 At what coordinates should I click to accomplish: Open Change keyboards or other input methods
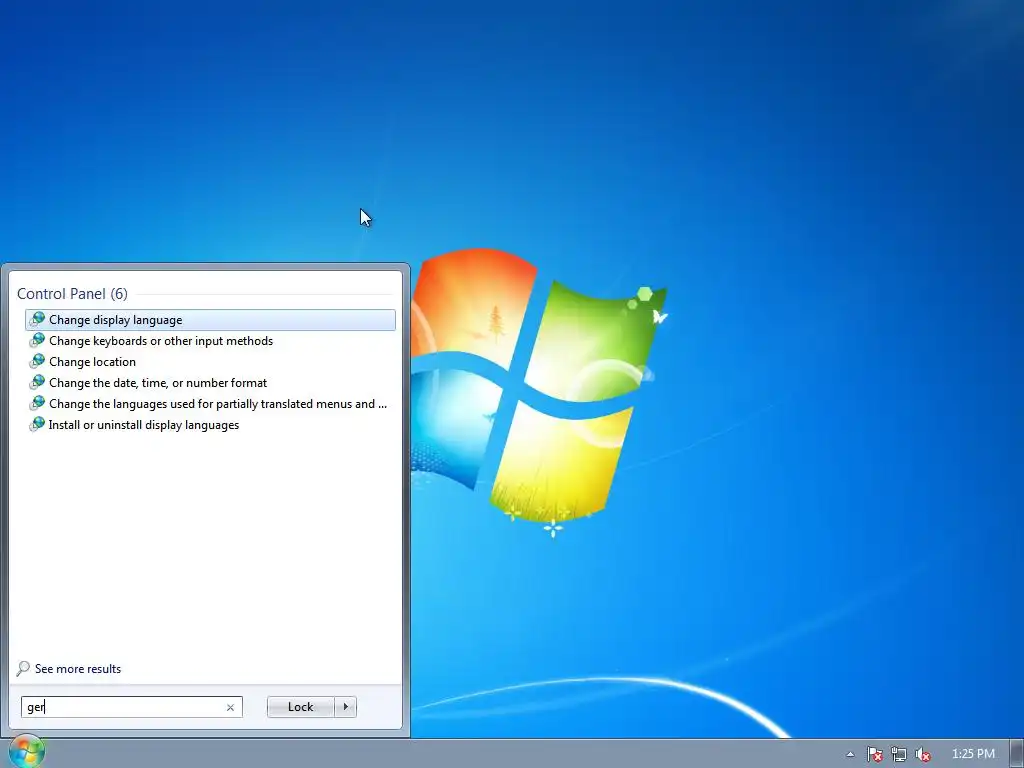point(210,341)
